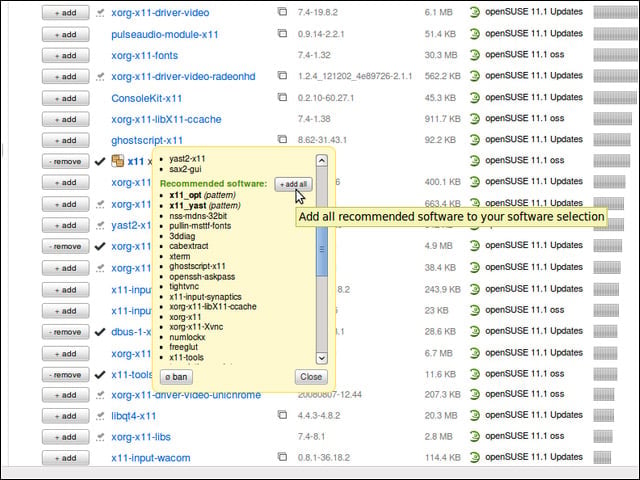Click repository icon in xorg-x11-fonts row
The height and width of the screenshot is (480, 640).
[x=474, y=55]
